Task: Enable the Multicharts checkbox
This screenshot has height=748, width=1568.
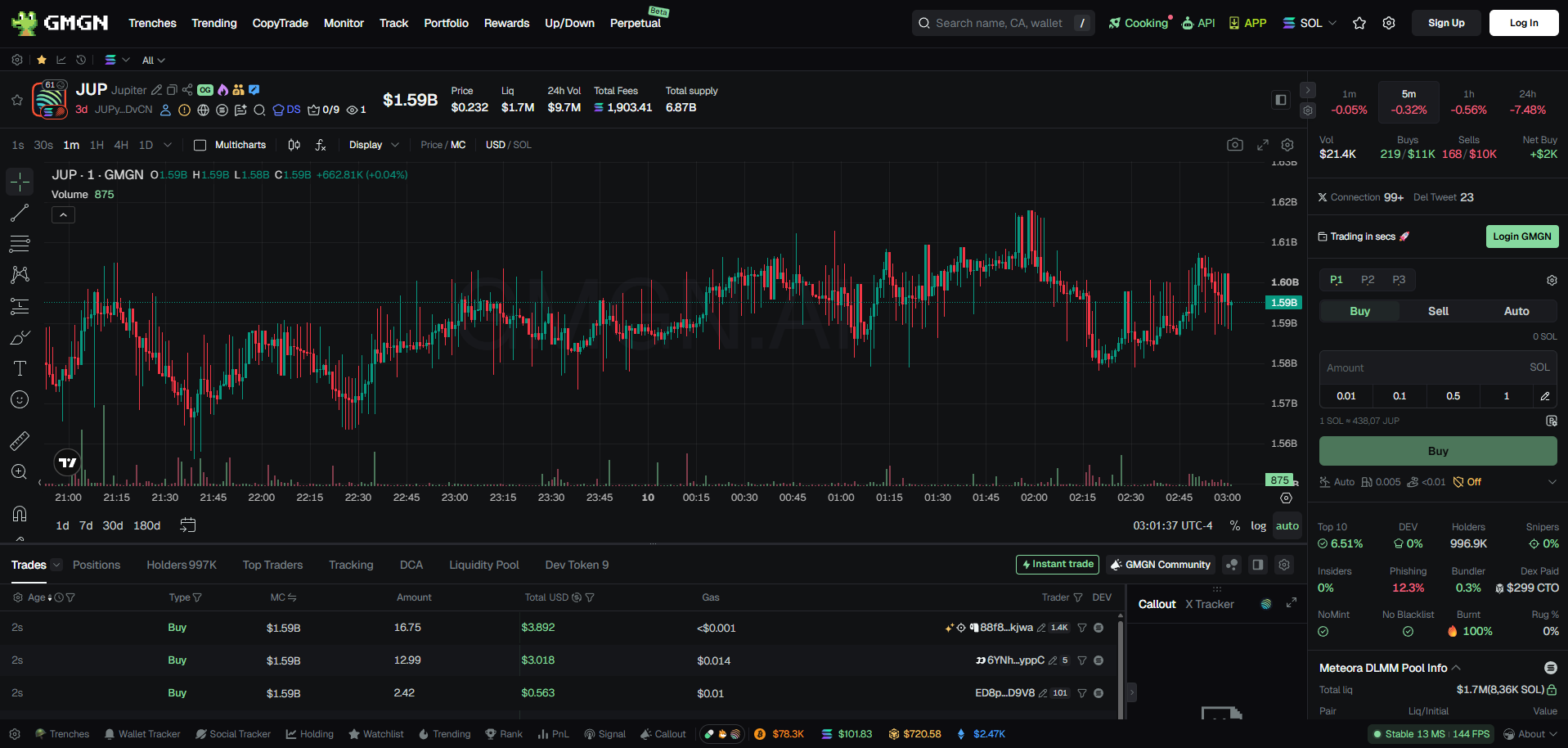Action: click(200, 145)
